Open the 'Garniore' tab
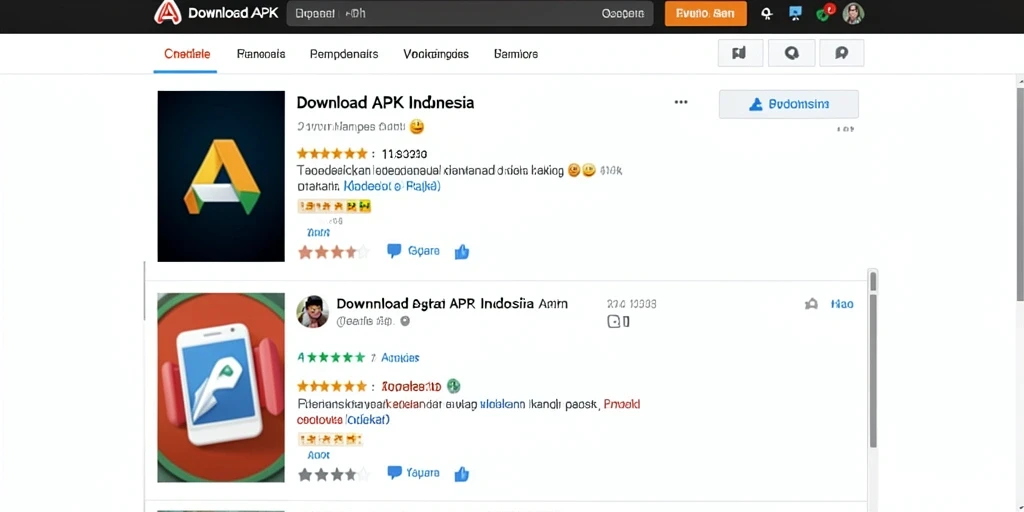 coord(516,54)
